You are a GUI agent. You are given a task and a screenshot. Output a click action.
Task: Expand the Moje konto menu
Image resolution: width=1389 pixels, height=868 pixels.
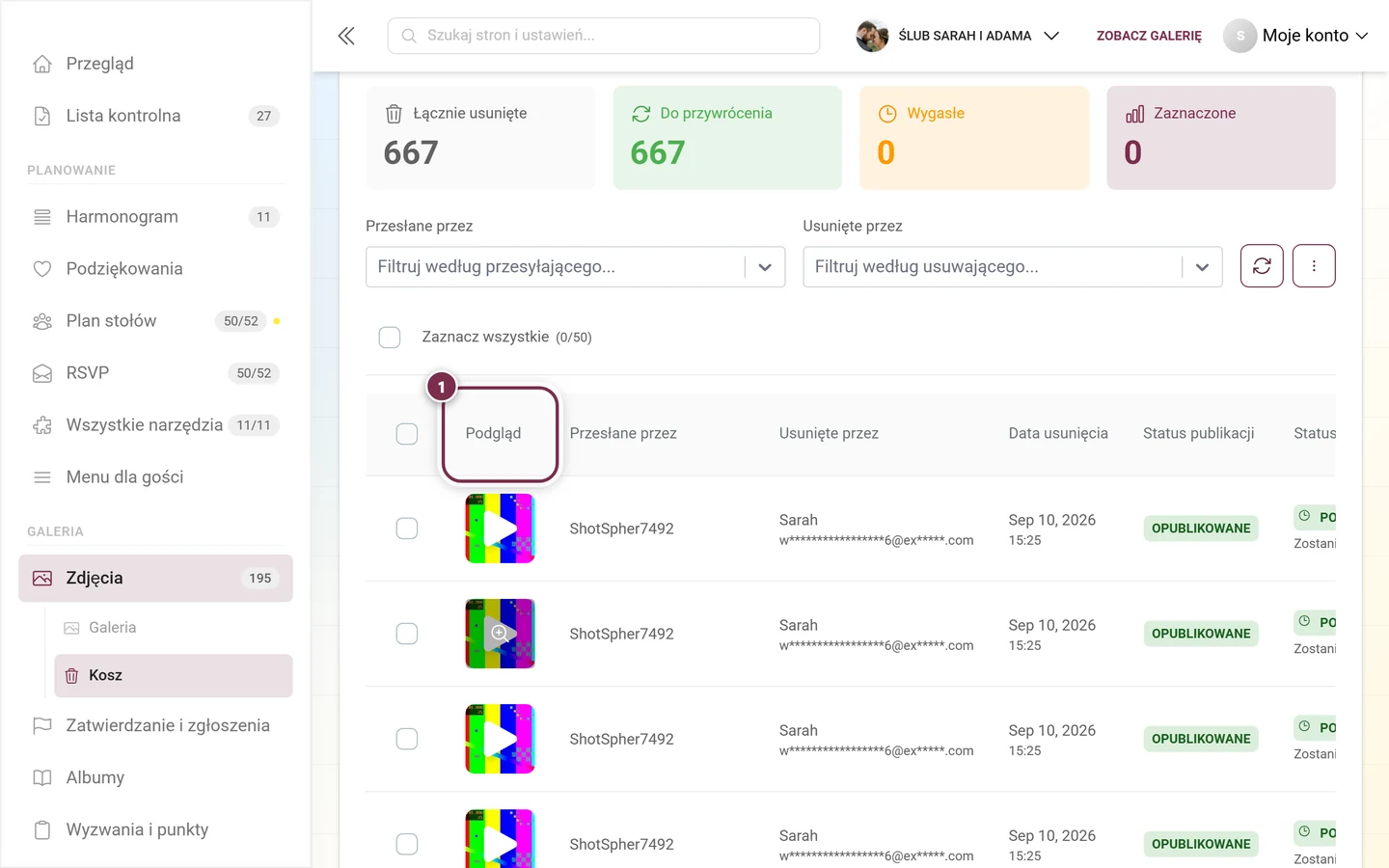click(x=1295, y=36)
